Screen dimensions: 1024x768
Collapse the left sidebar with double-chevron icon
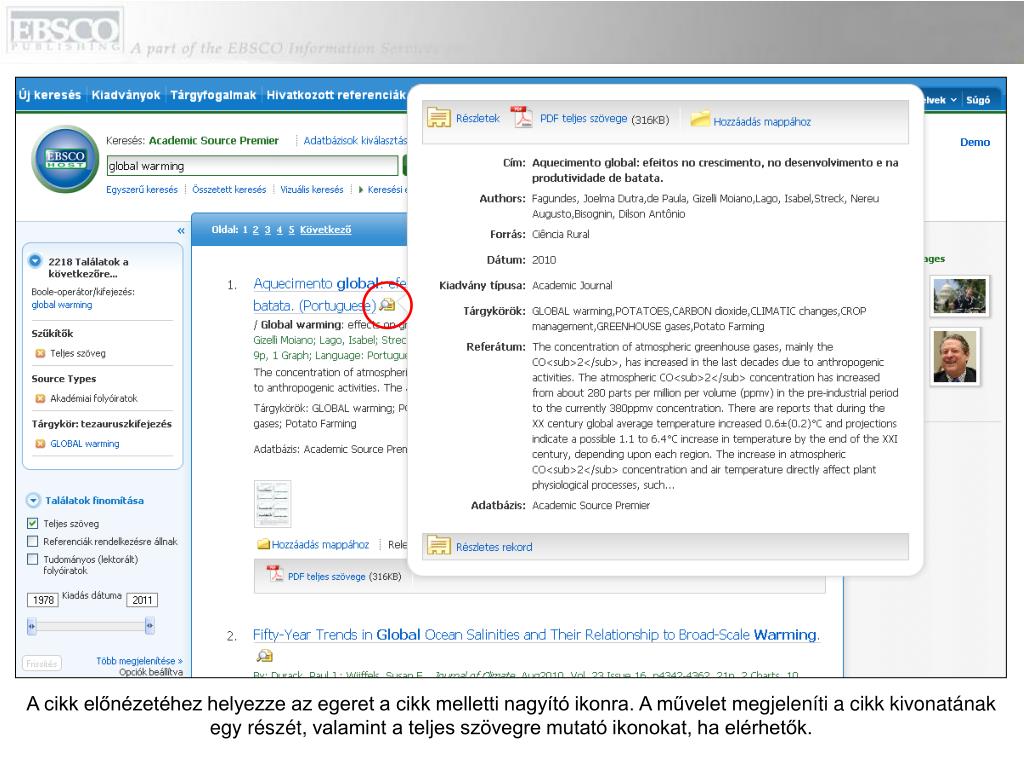click(181, 231)
